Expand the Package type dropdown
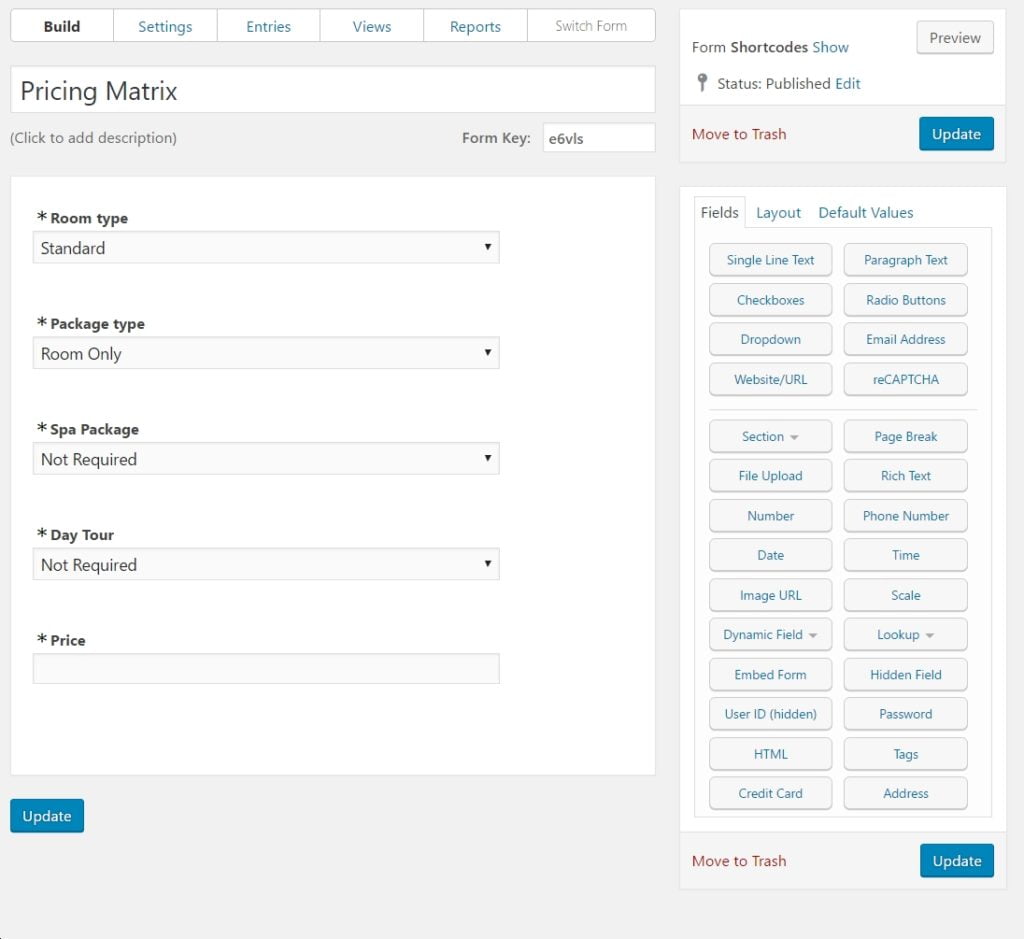Image resolution: width=1024 pixels, height=939 pixels. [266, 354]
